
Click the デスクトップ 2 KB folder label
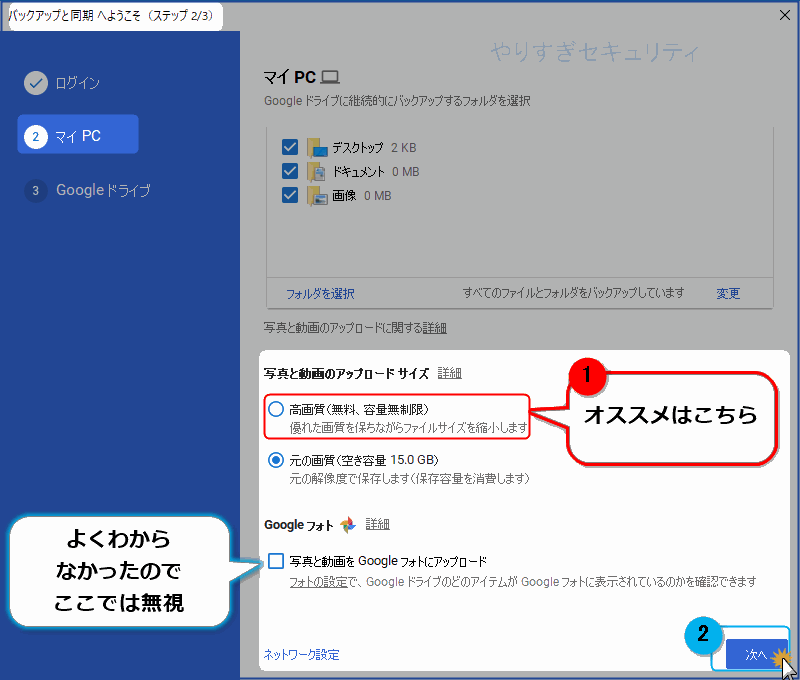[374, 148]
